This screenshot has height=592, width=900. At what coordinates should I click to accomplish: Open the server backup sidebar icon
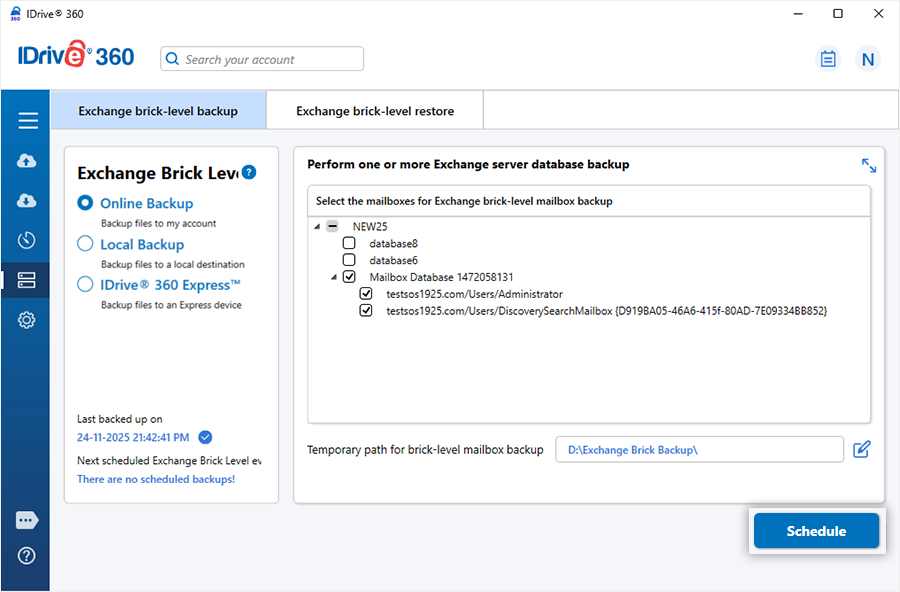[27, 280]
